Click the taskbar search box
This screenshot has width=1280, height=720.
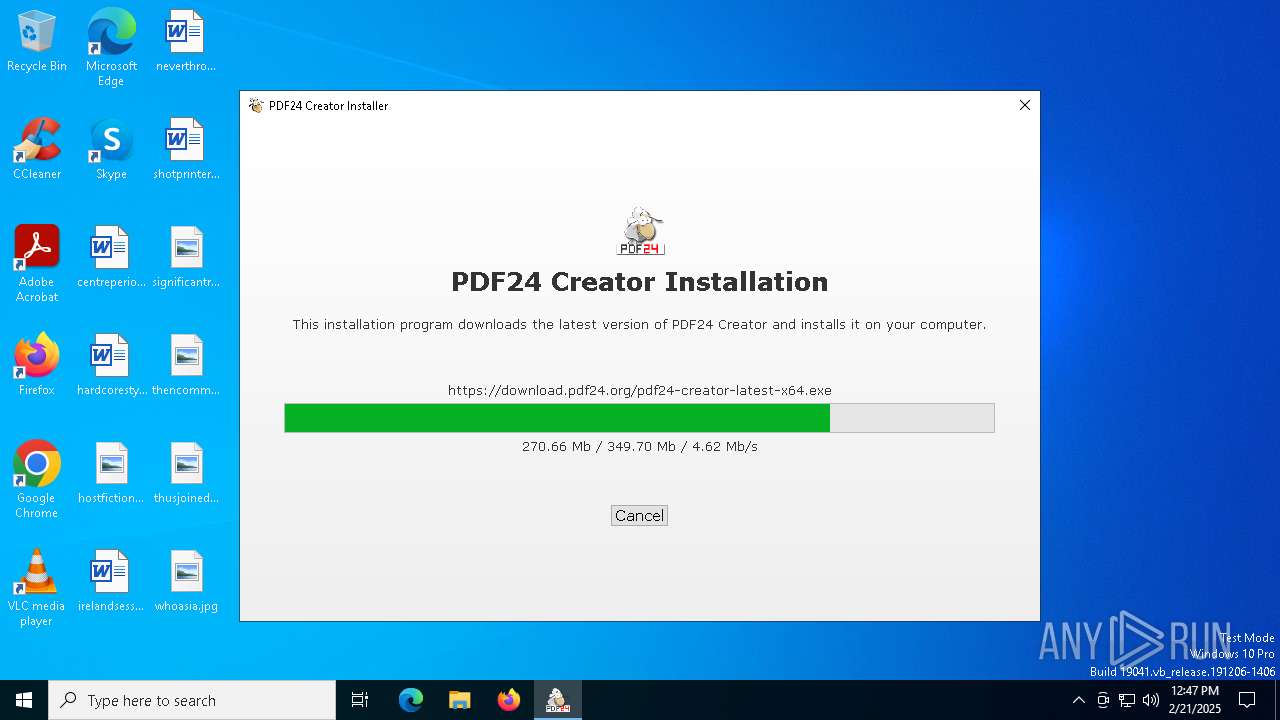coord(192,700)
